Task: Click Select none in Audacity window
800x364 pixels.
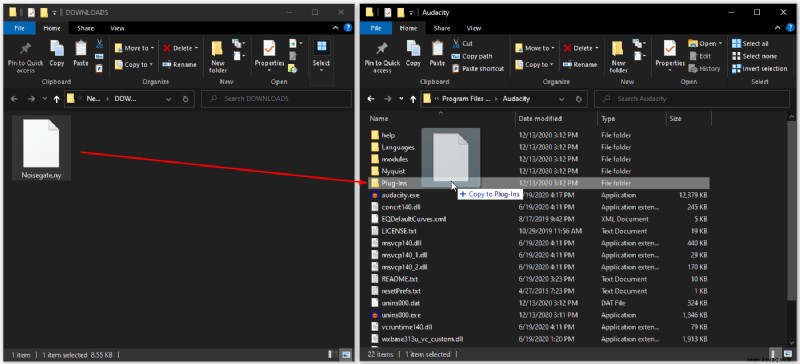Action: pyautogui.click(x=755, y=56)
